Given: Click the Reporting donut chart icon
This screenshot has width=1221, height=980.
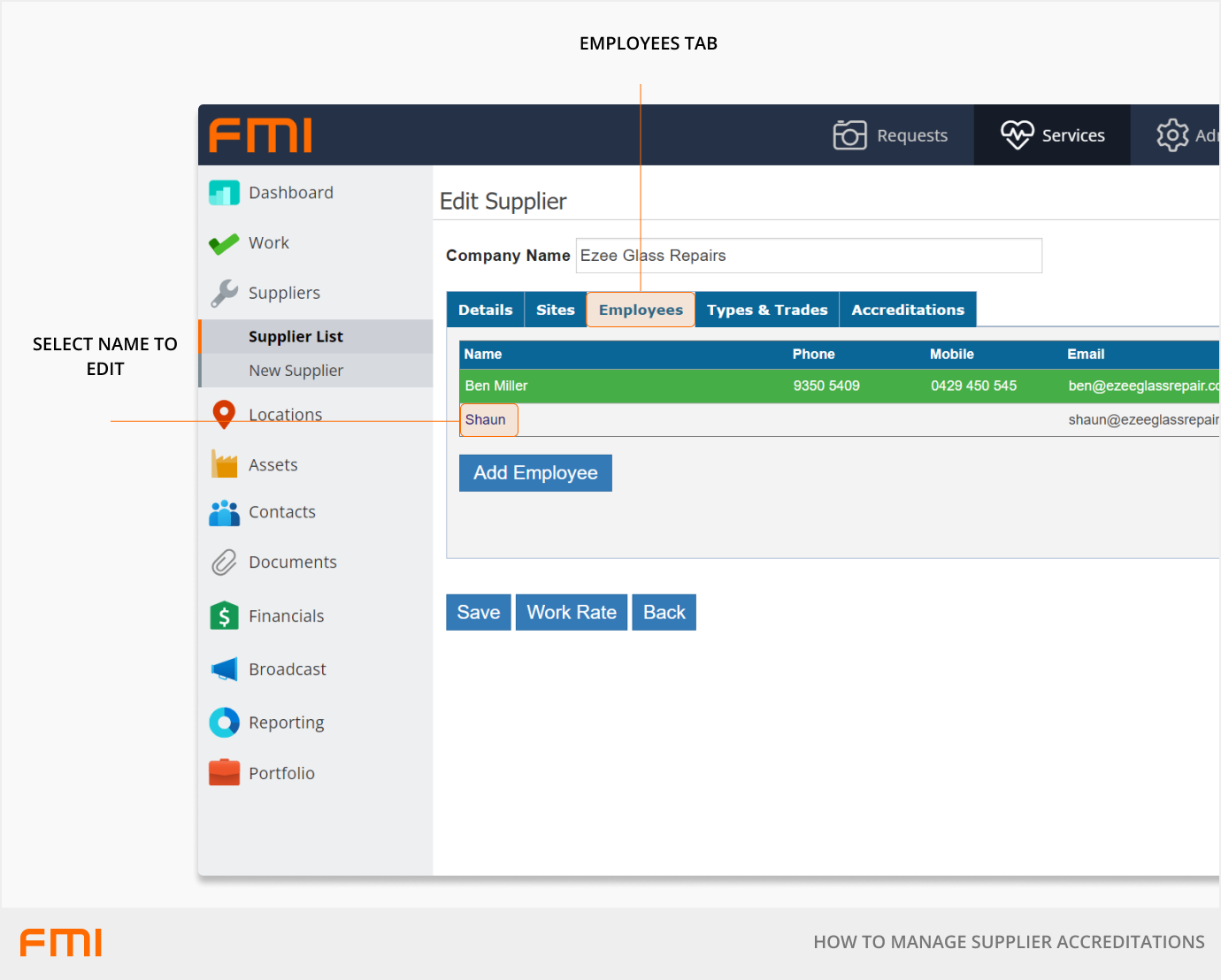Looking at the screenshot, I should [224, 723].
